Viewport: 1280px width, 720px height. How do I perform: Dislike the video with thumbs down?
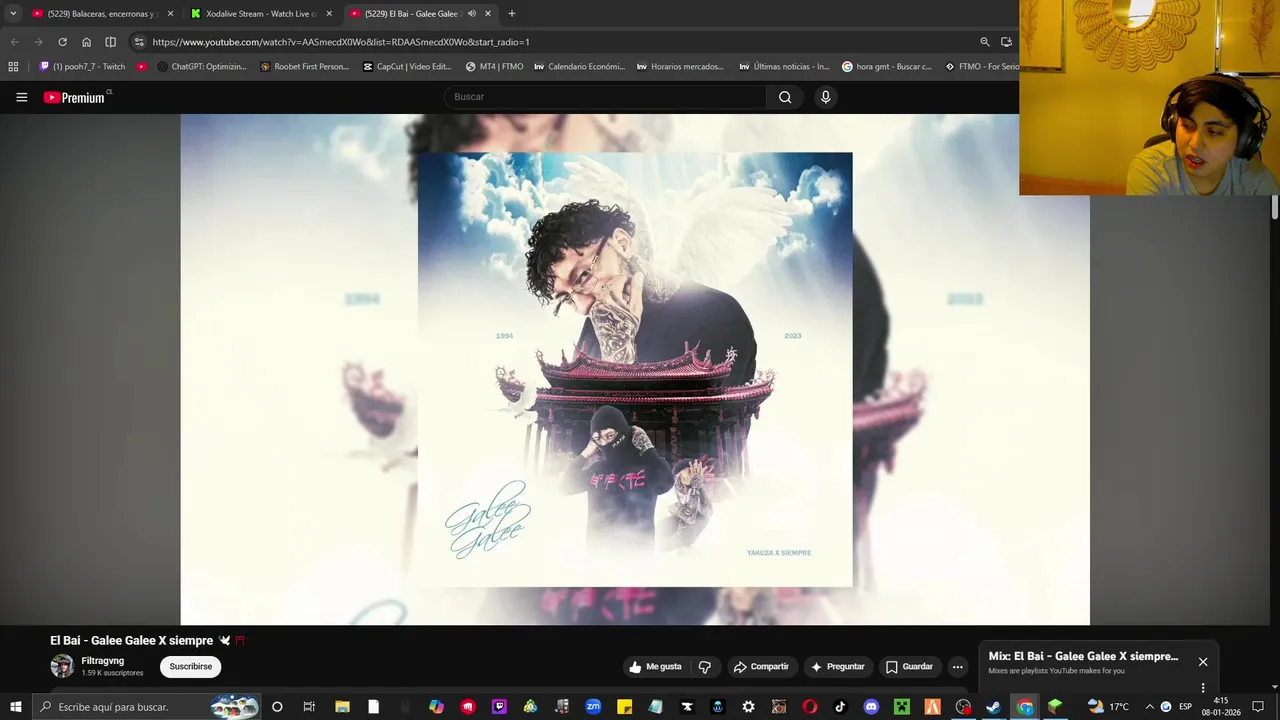point(704,667)
